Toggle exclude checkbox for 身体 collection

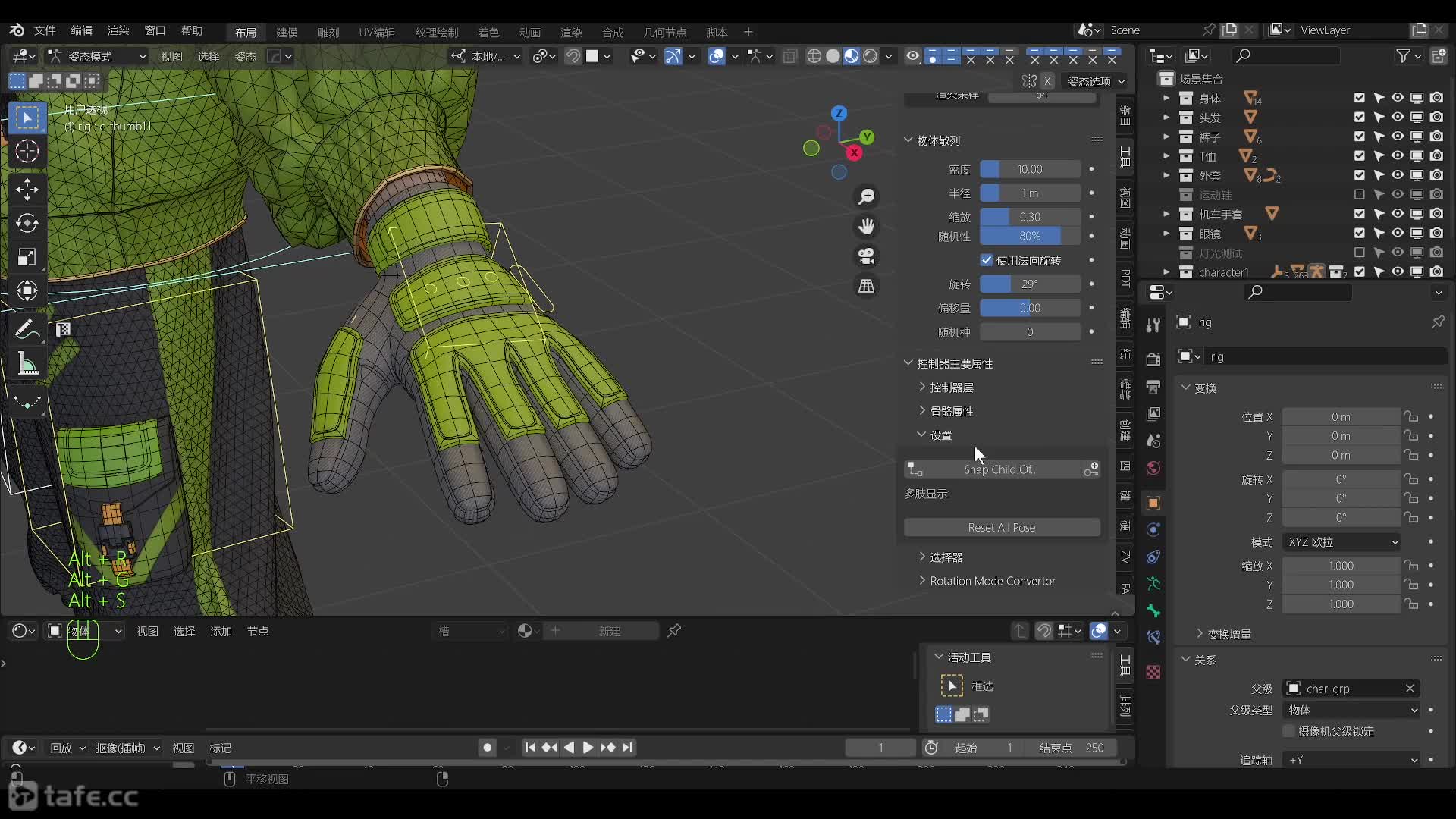click(1360, 98)
